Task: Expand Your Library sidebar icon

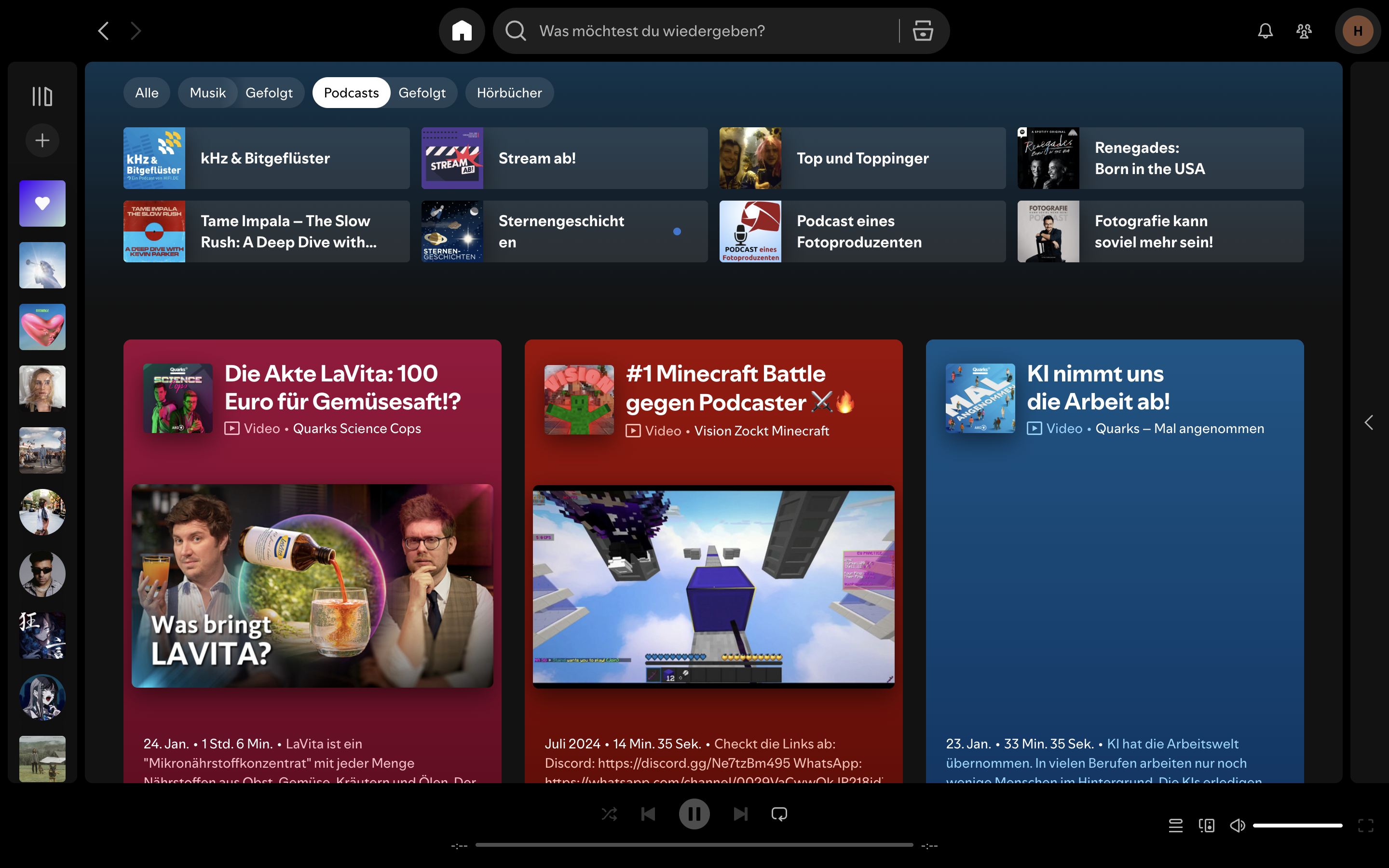Action: 42,96
